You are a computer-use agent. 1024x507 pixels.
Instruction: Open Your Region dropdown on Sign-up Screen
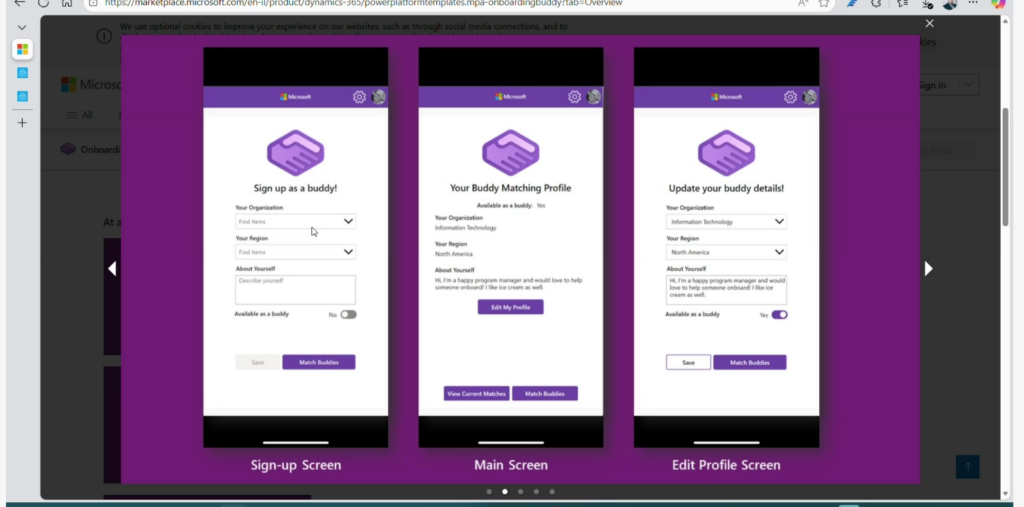[x=295, y=252]
